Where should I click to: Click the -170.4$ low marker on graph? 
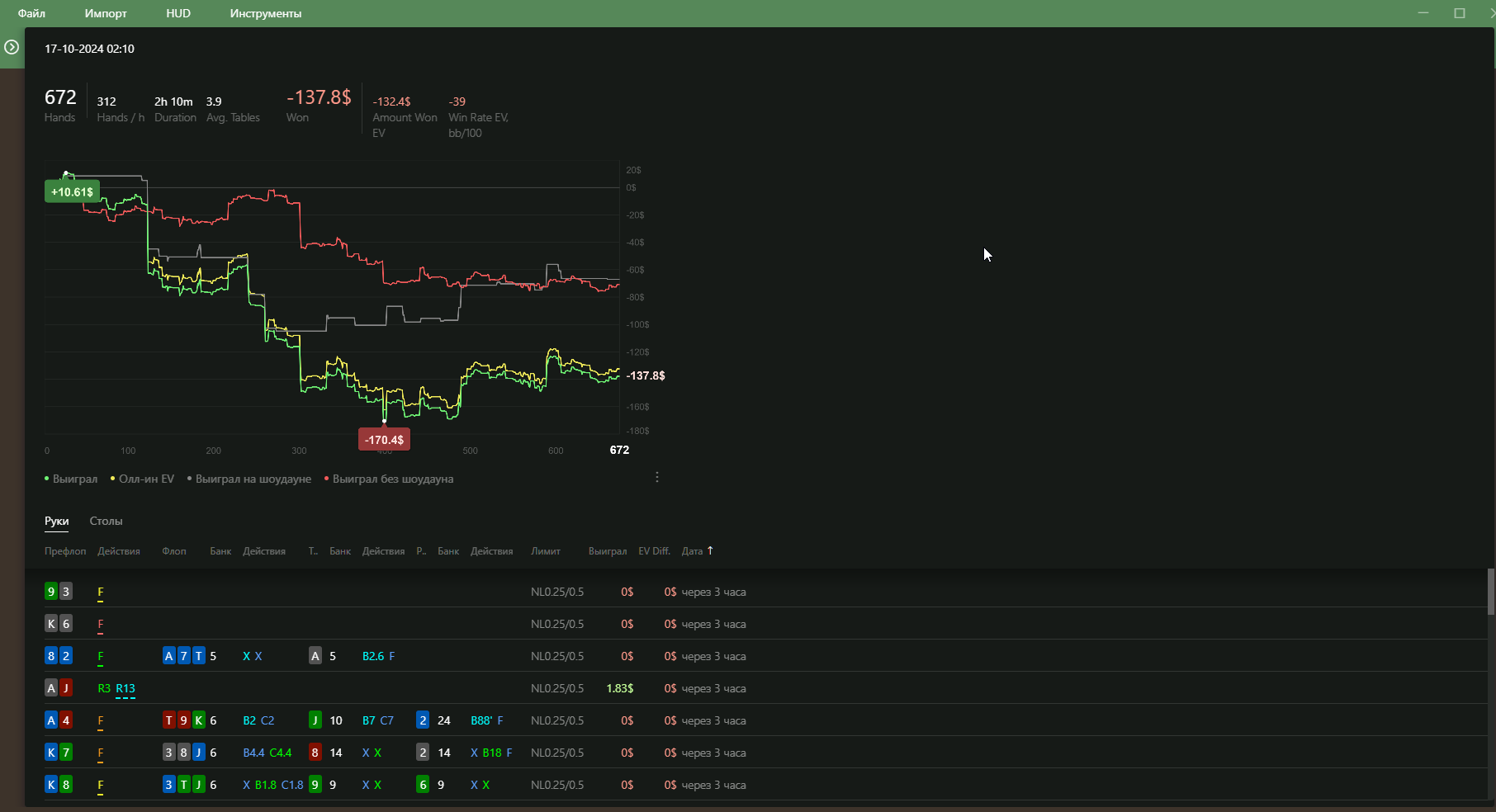(x=384, y=440)
